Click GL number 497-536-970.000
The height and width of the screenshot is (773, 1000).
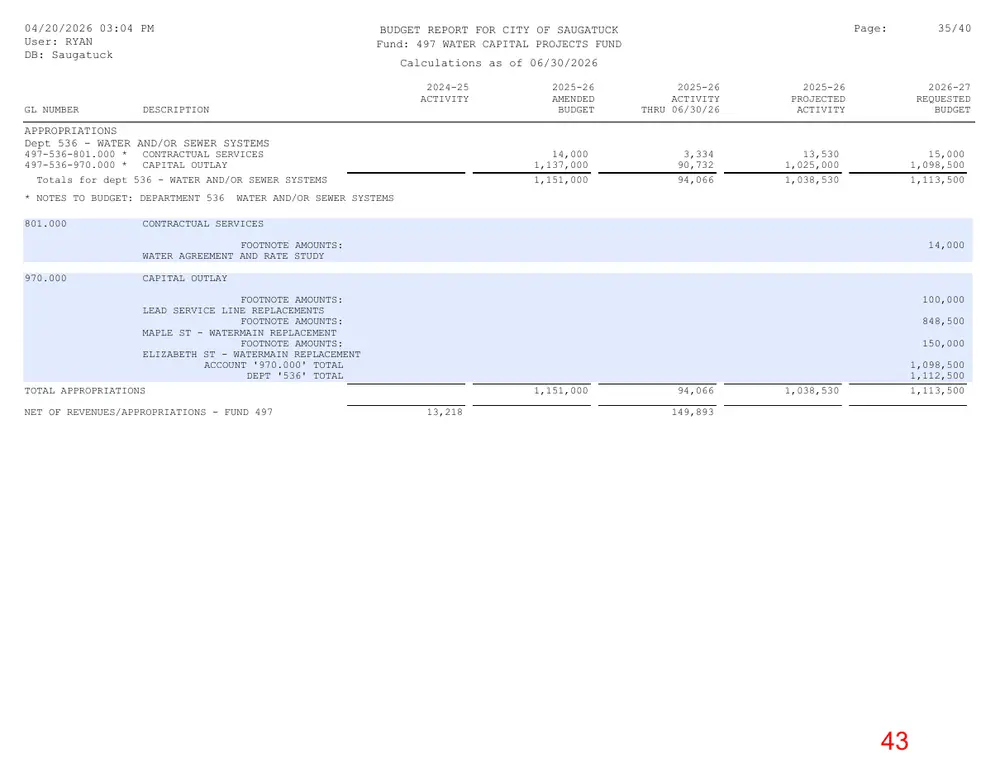70,165
